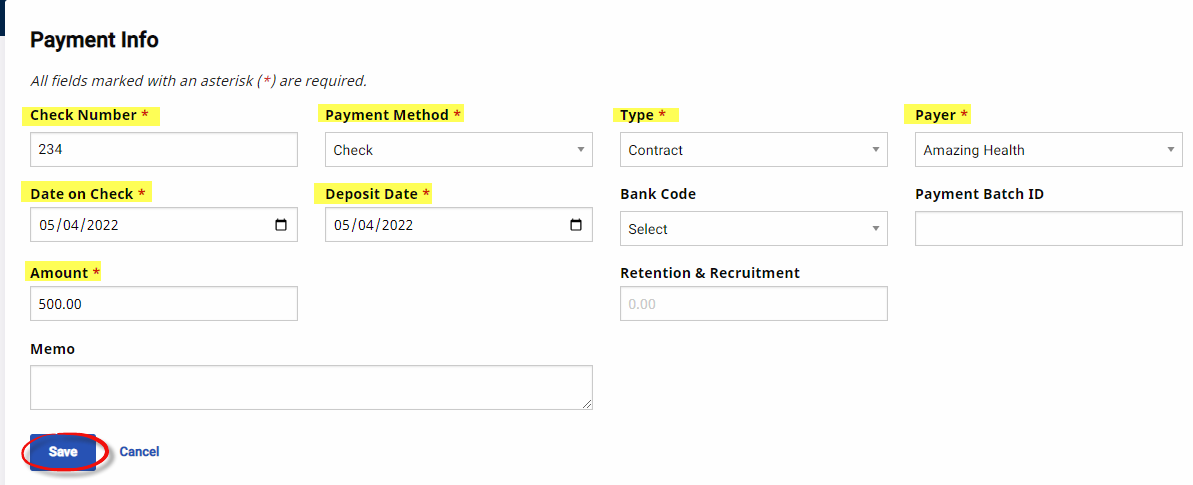Open the Bank Code Select dropdown
Viewport: 1193px width, 485px height.
coord(754,228)
